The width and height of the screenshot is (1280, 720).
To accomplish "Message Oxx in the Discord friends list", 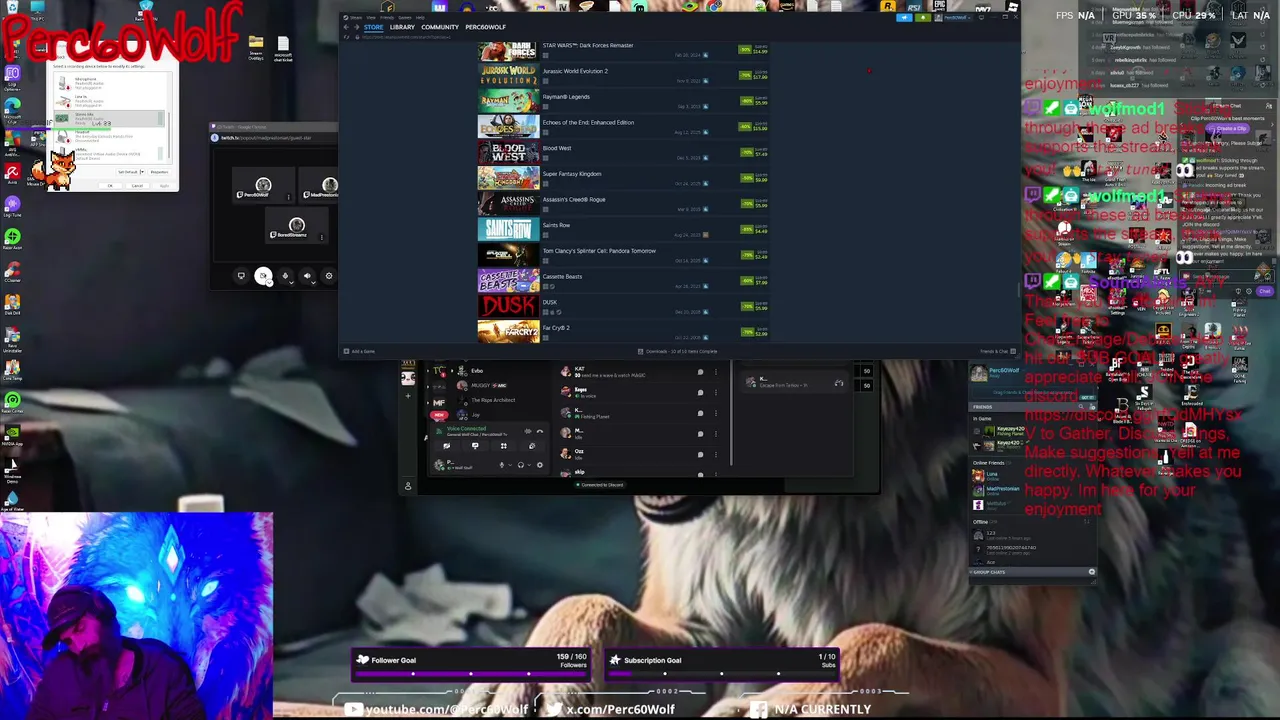I will (700, 454).
